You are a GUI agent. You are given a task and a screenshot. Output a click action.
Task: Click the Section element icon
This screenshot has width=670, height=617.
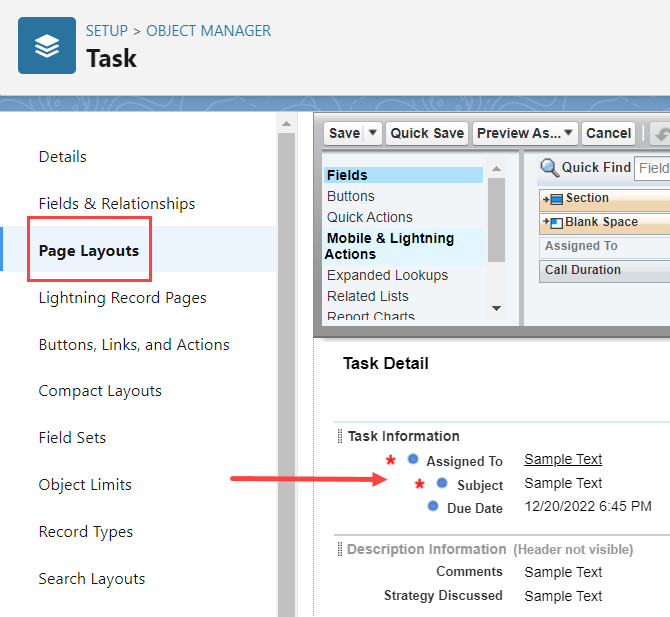coord(552,199)
